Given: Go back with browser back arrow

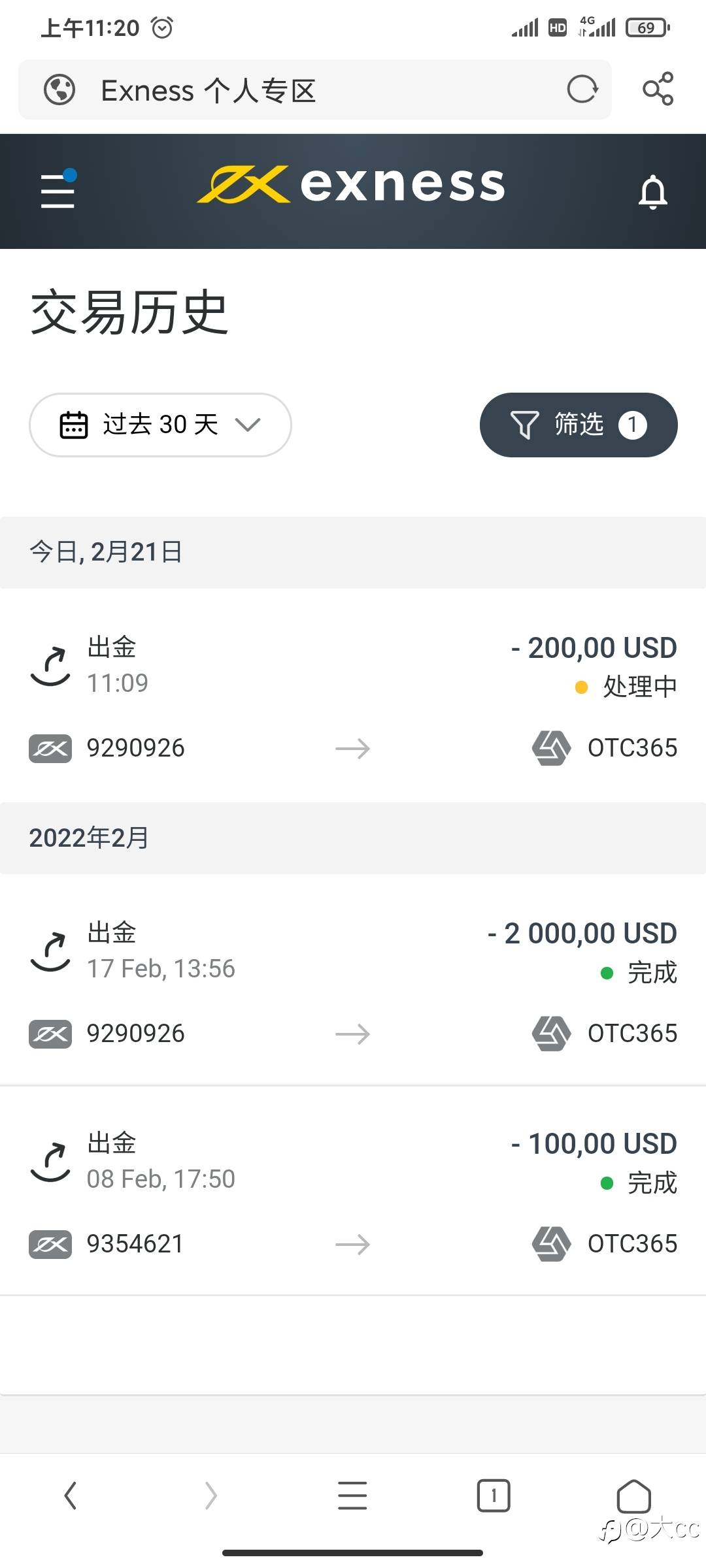Looking at the screenshot, I should click(71, 1495).
